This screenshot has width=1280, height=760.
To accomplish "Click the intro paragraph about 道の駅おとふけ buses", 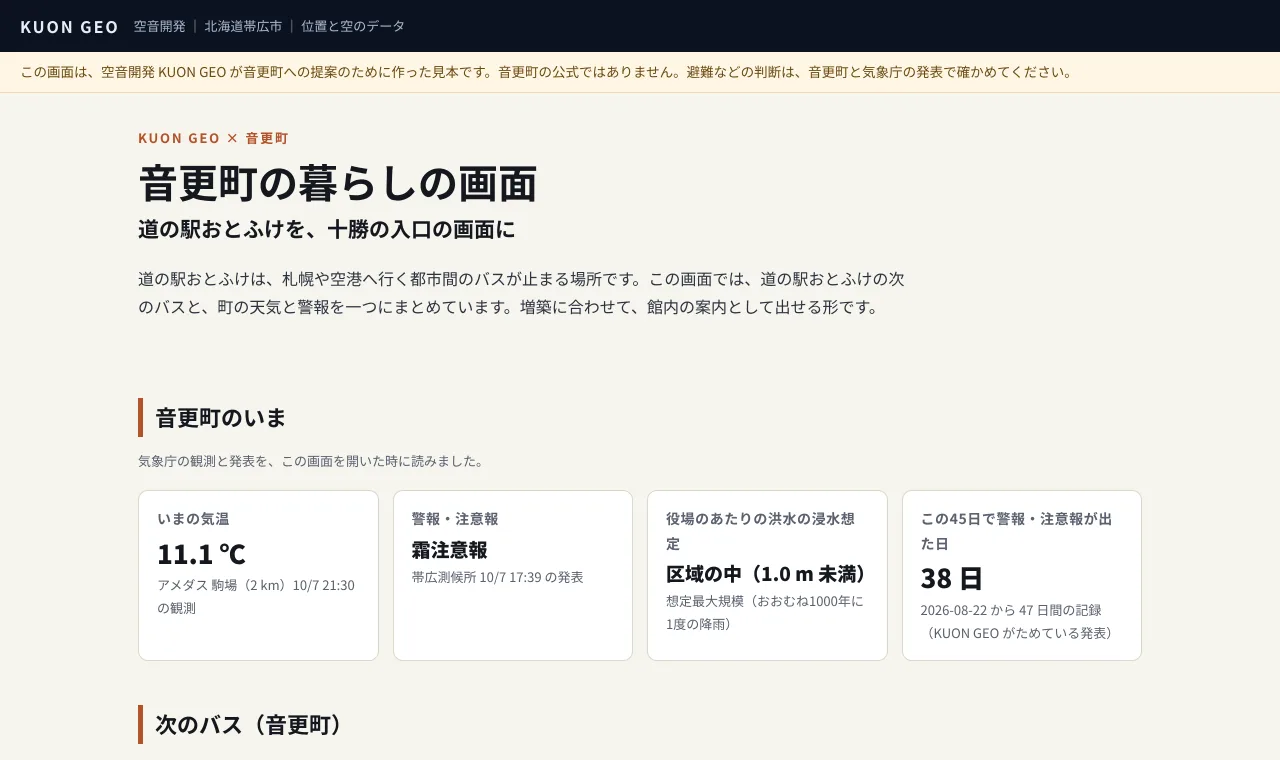I will 521,293.
